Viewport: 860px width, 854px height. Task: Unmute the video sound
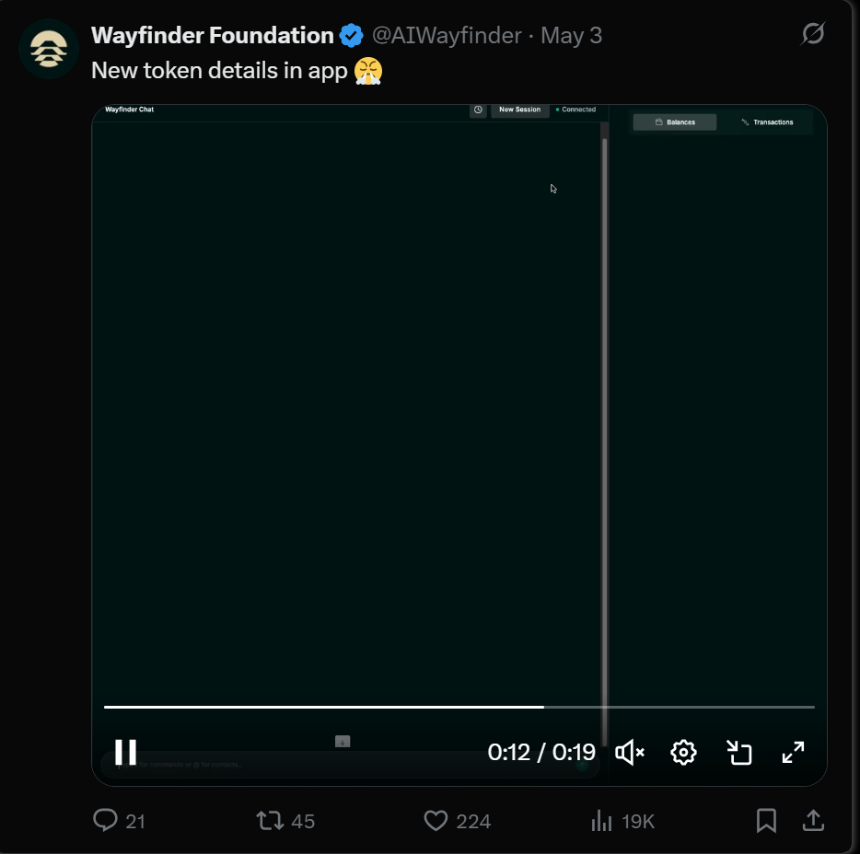coord(629,752)
